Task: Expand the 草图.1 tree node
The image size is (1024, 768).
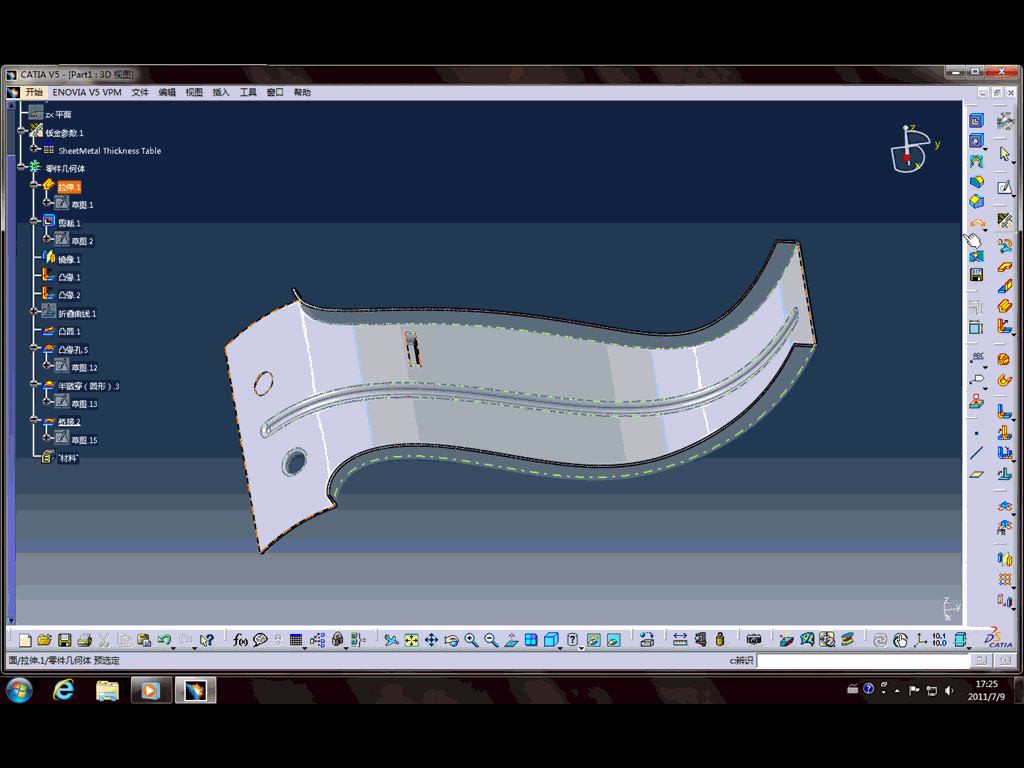Action: 47,203
